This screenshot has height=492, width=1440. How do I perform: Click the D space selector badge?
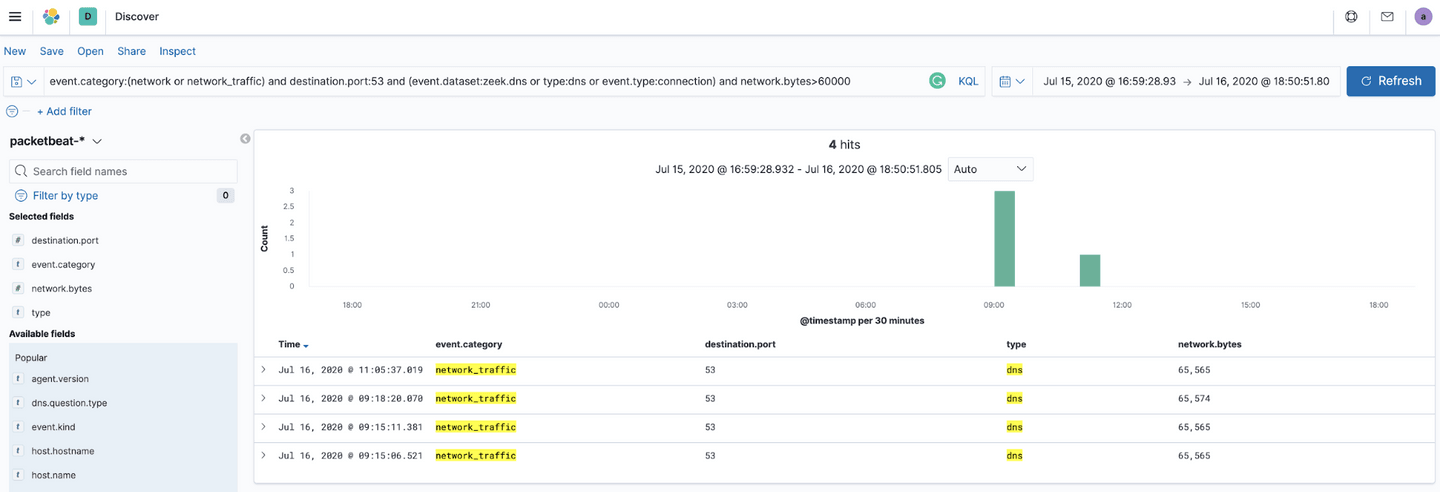(x=88, y=17)
